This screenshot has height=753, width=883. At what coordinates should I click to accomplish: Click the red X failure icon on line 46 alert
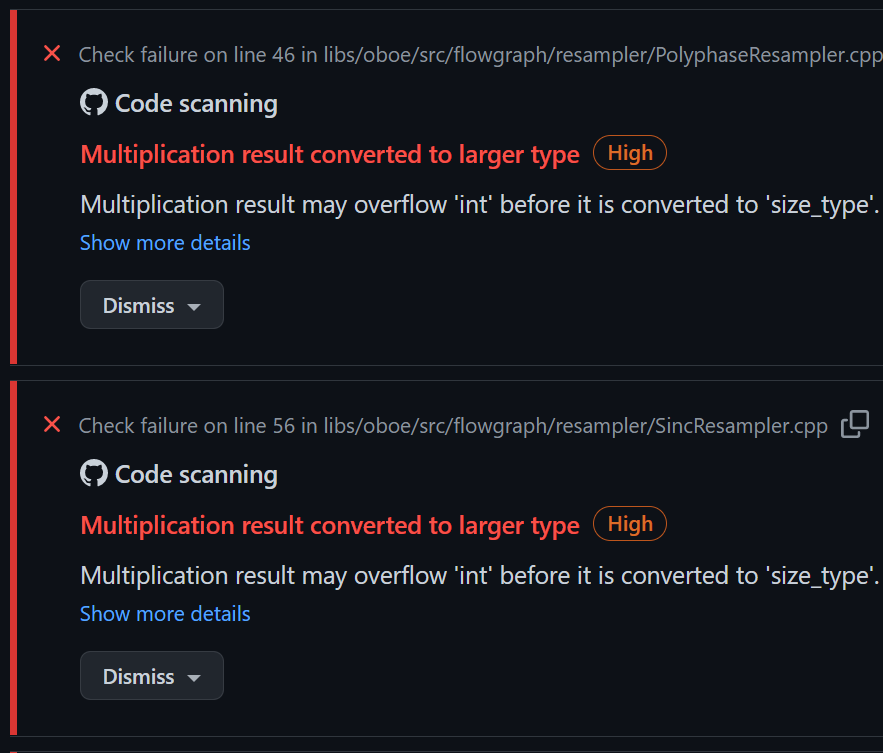tap(51, 54)
